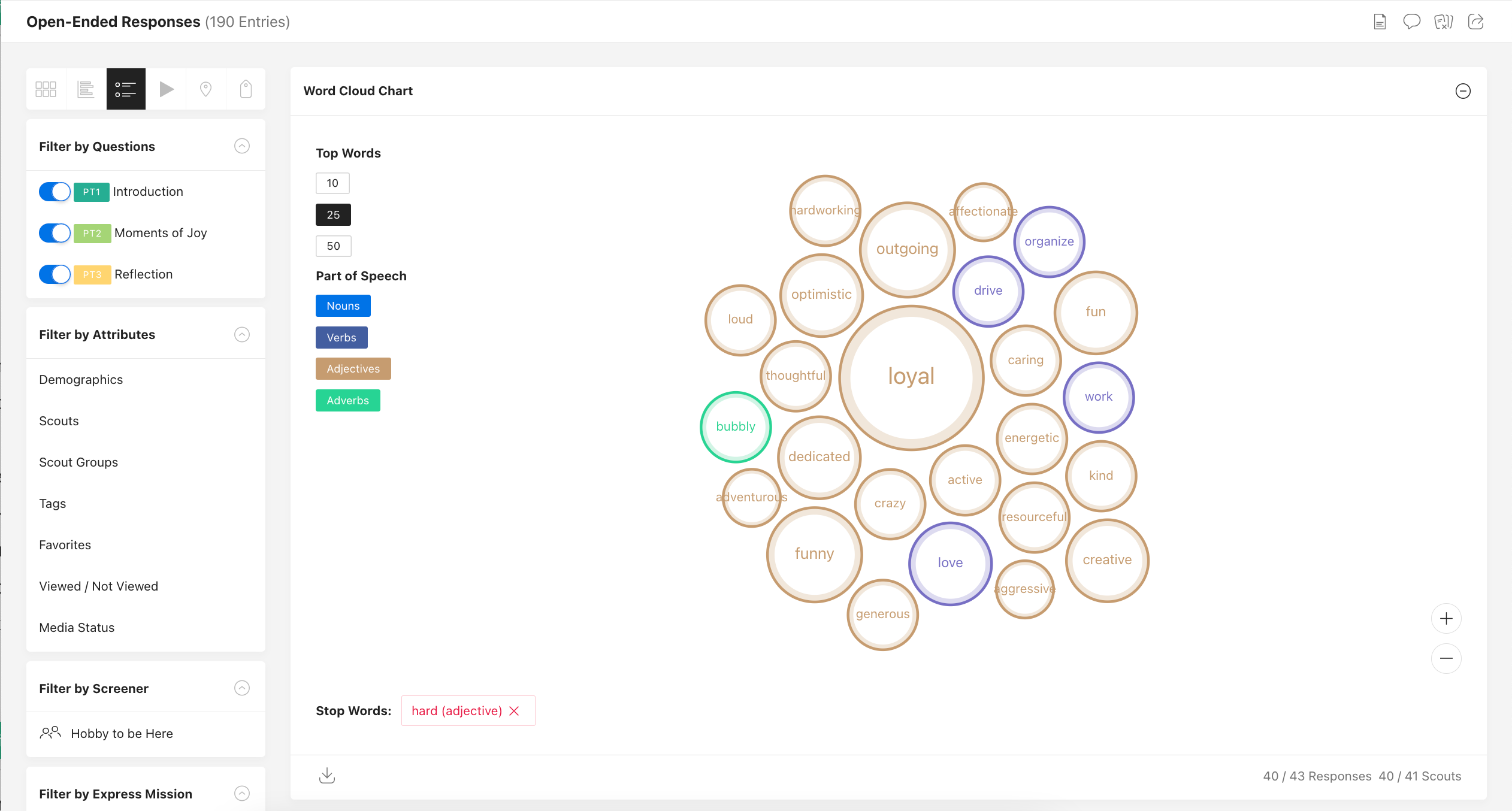Collapse the Filter by Attributes panel
The image size is (1512, 811).
241,334
